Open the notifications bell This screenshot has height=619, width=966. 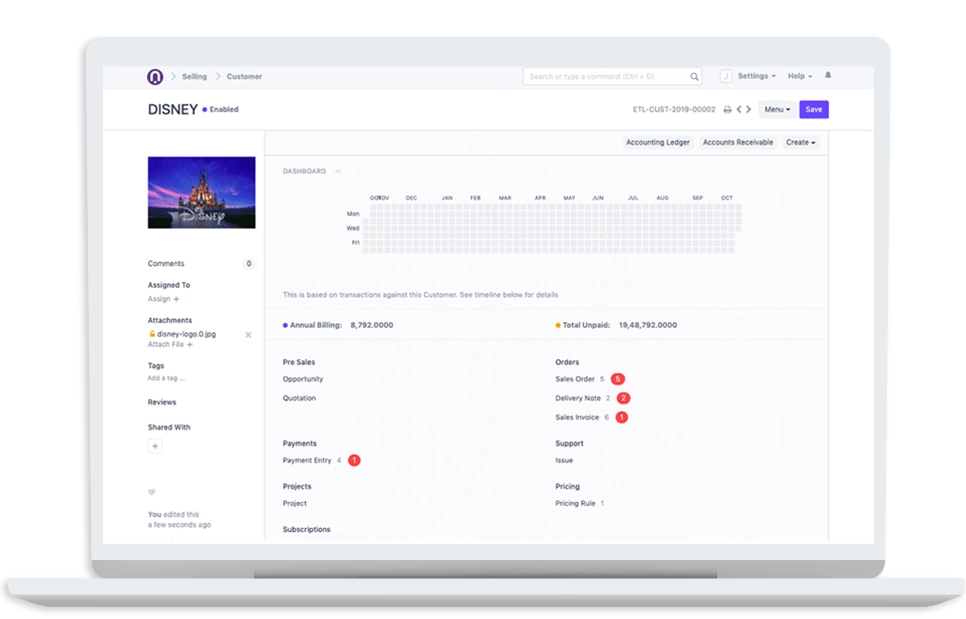(828, 75)
